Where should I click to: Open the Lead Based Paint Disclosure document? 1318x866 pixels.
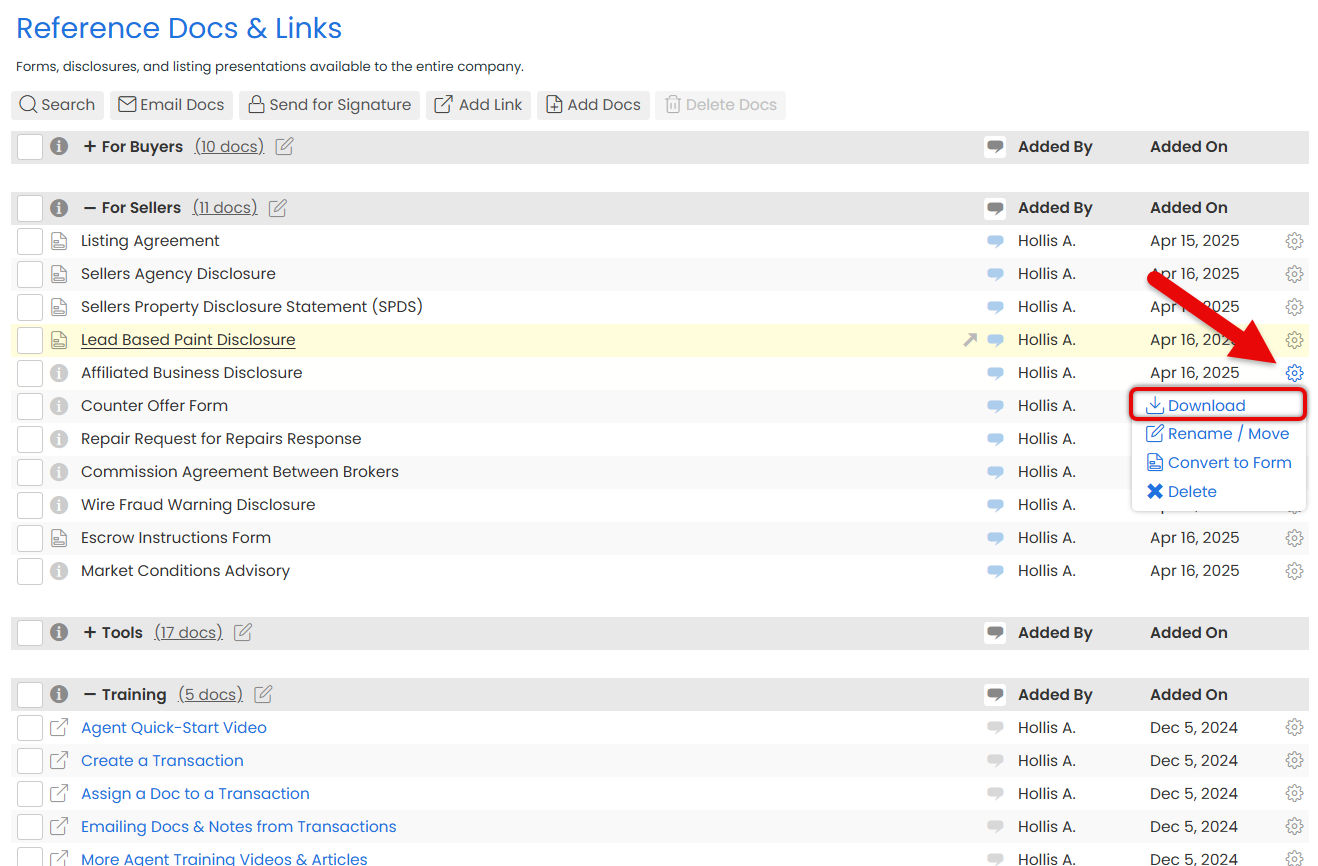click(x=188, y=340)
